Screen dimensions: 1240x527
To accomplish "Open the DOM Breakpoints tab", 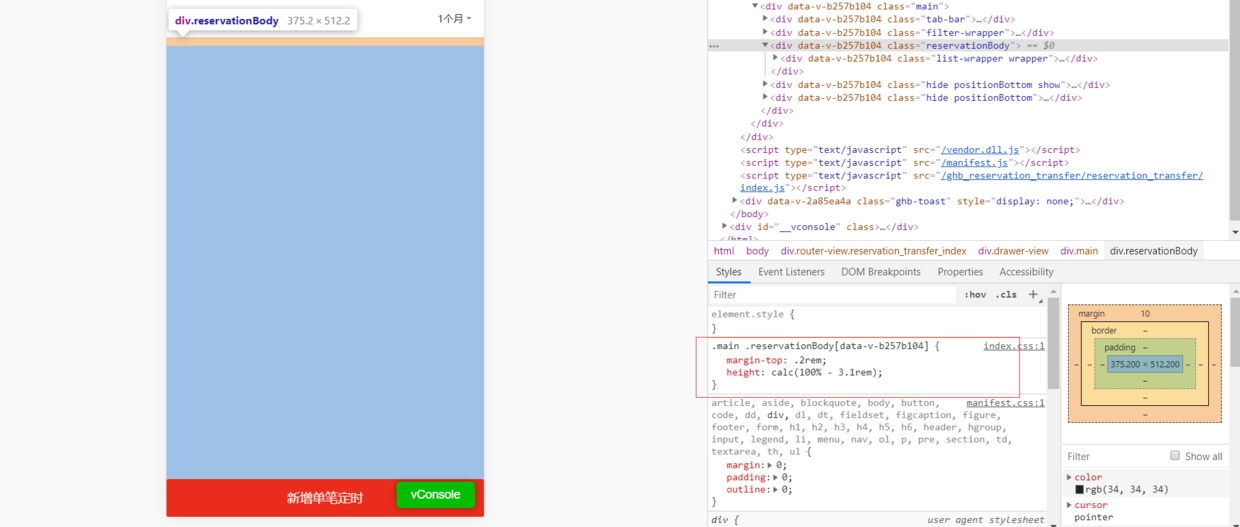I will 881,272.
